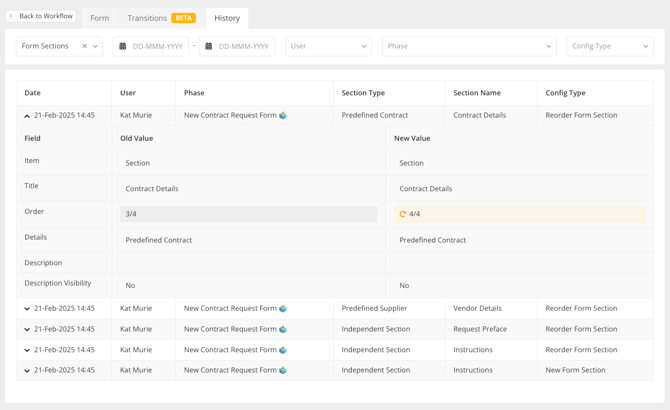Click the cube icon in Request Preface row

point(283,329)
